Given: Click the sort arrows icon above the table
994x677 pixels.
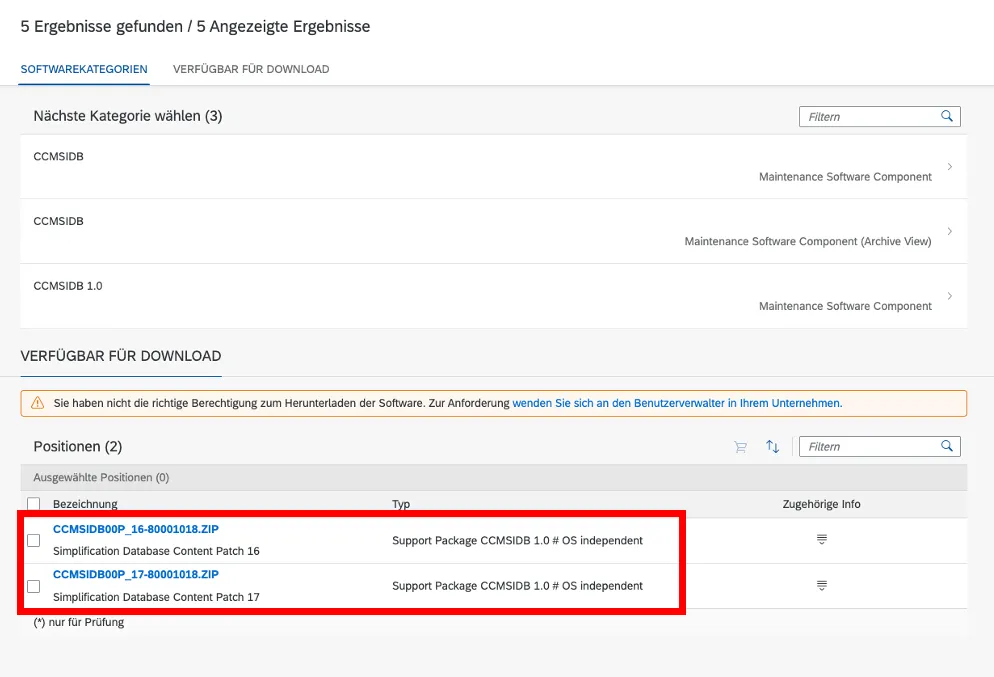Looking at the screenshot, I should [x=772, y=447].
